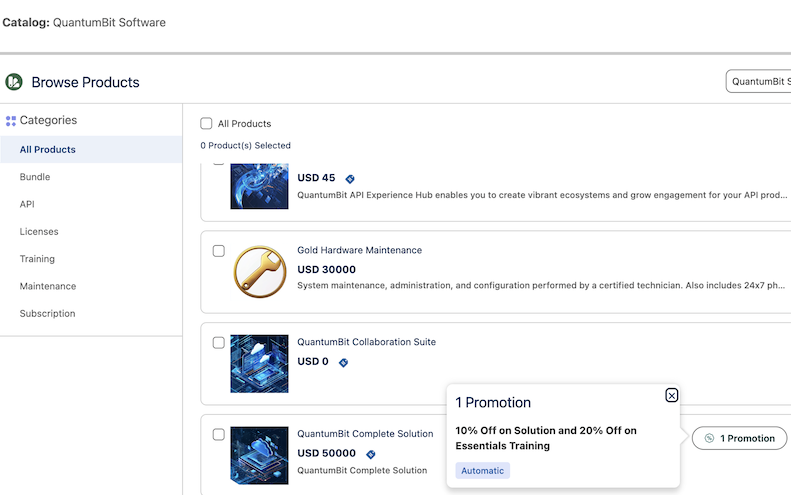Click the 'Catalog: QuantumBit Software' header text
The height and width of the screenshot is (495, 791).
84,22
